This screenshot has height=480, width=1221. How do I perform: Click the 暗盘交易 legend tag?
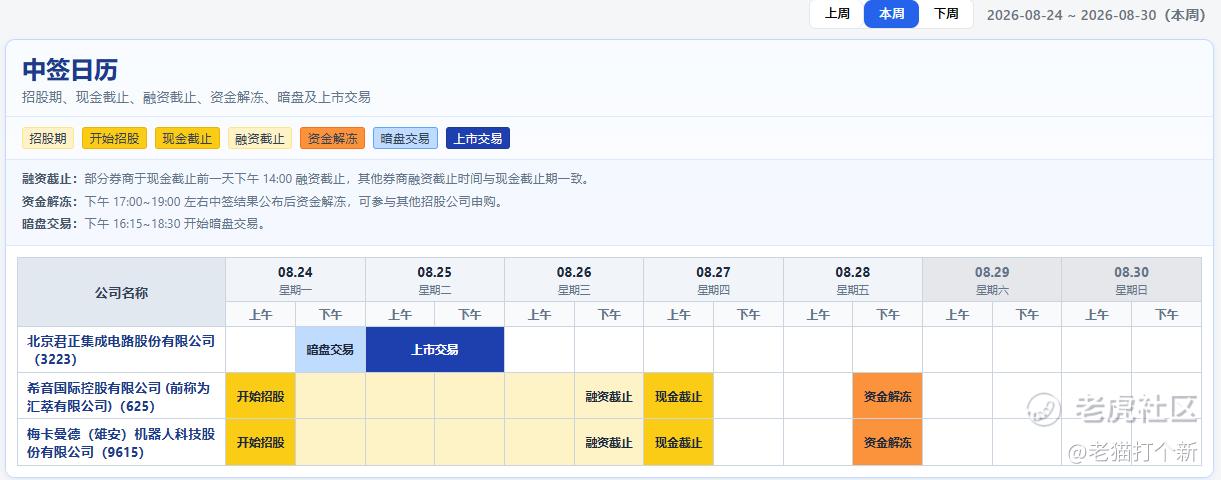coord(405,139)
